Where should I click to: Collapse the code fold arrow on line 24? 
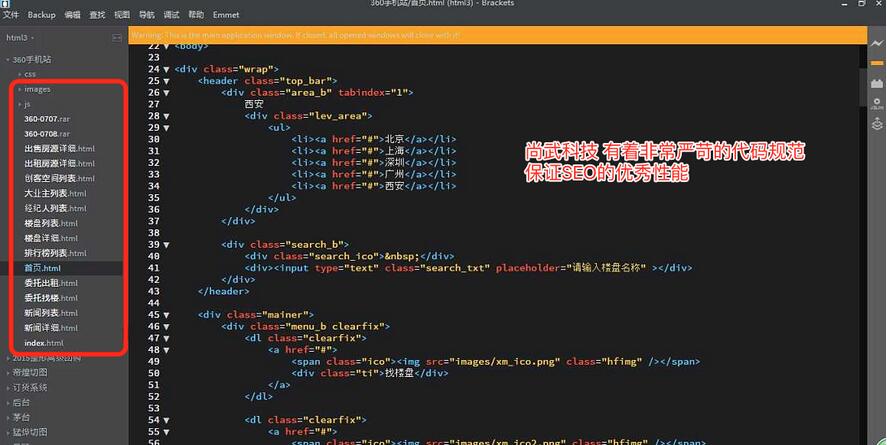(x=167, y=69)
